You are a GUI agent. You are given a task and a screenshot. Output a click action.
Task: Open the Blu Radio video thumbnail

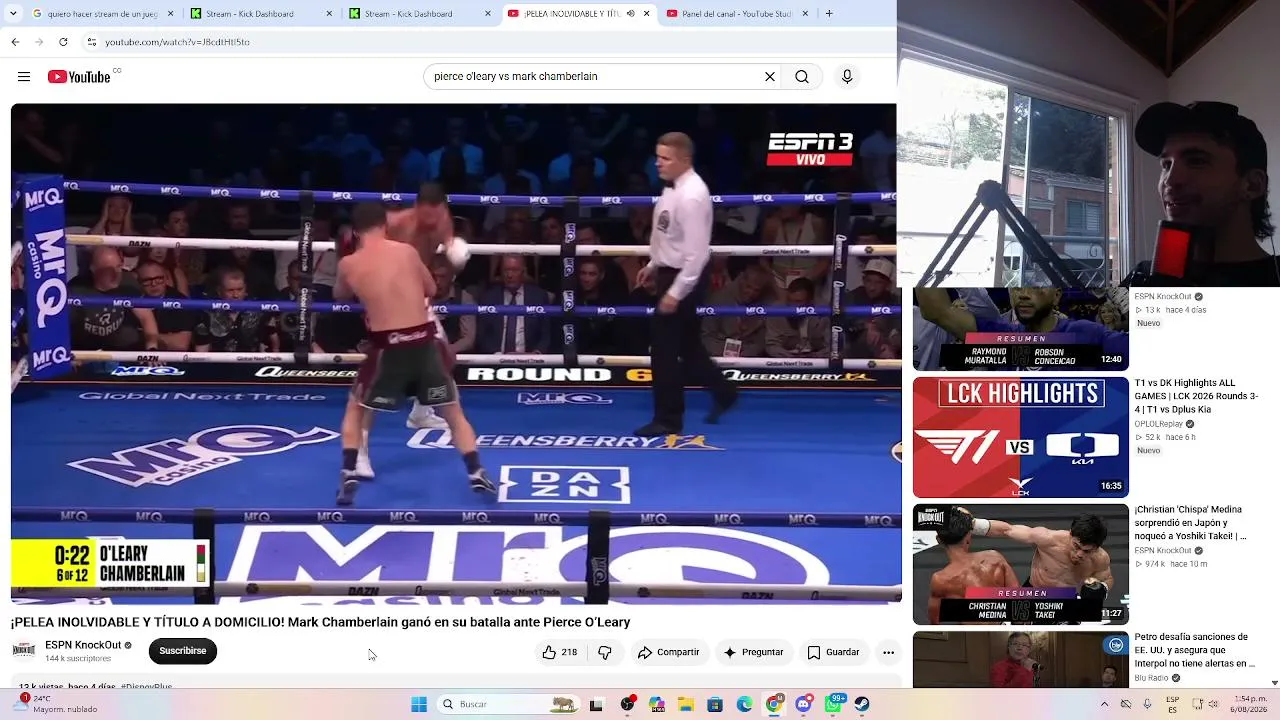[x=1020, y=660]
